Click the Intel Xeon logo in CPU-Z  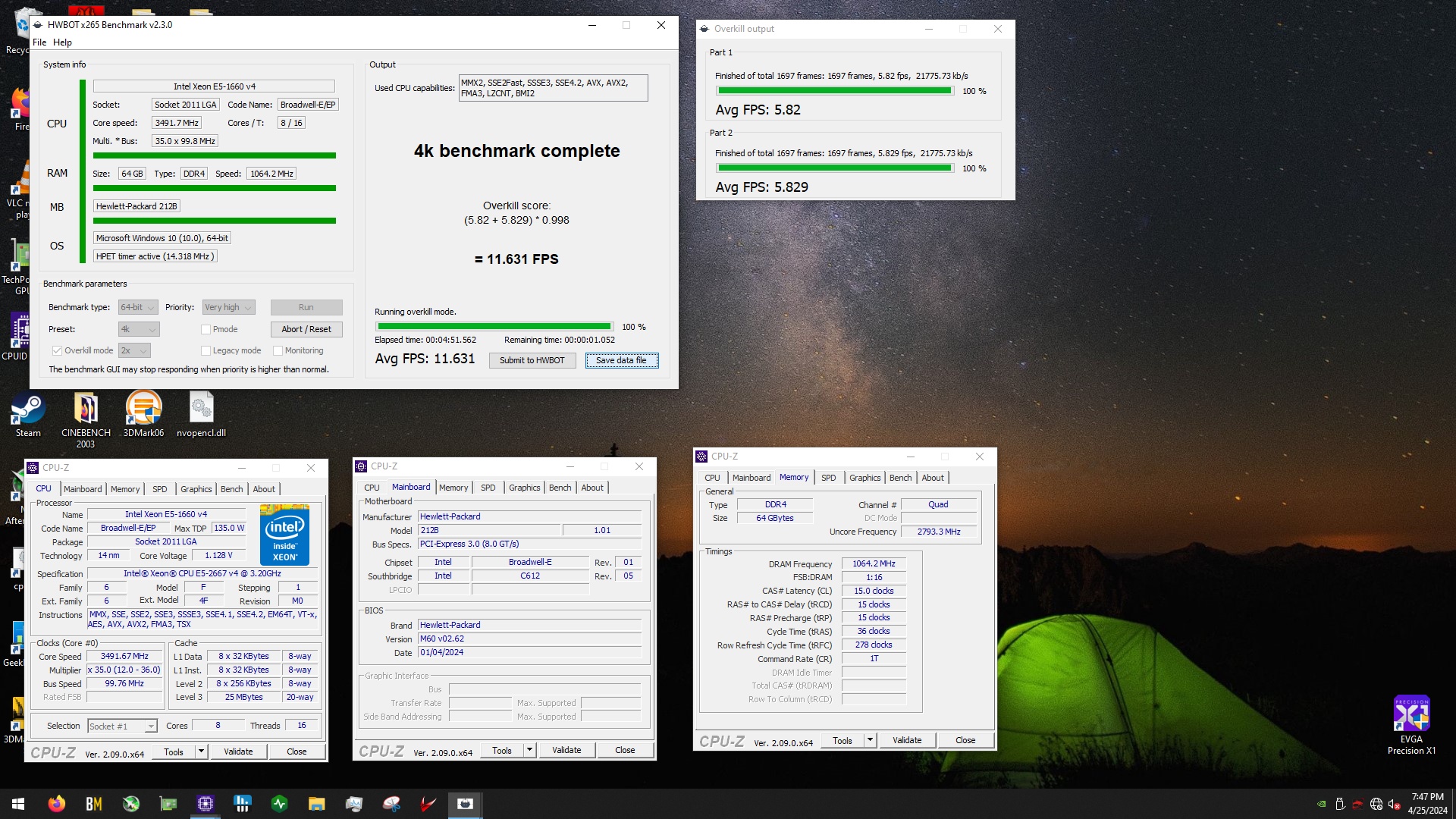[284, 535]
